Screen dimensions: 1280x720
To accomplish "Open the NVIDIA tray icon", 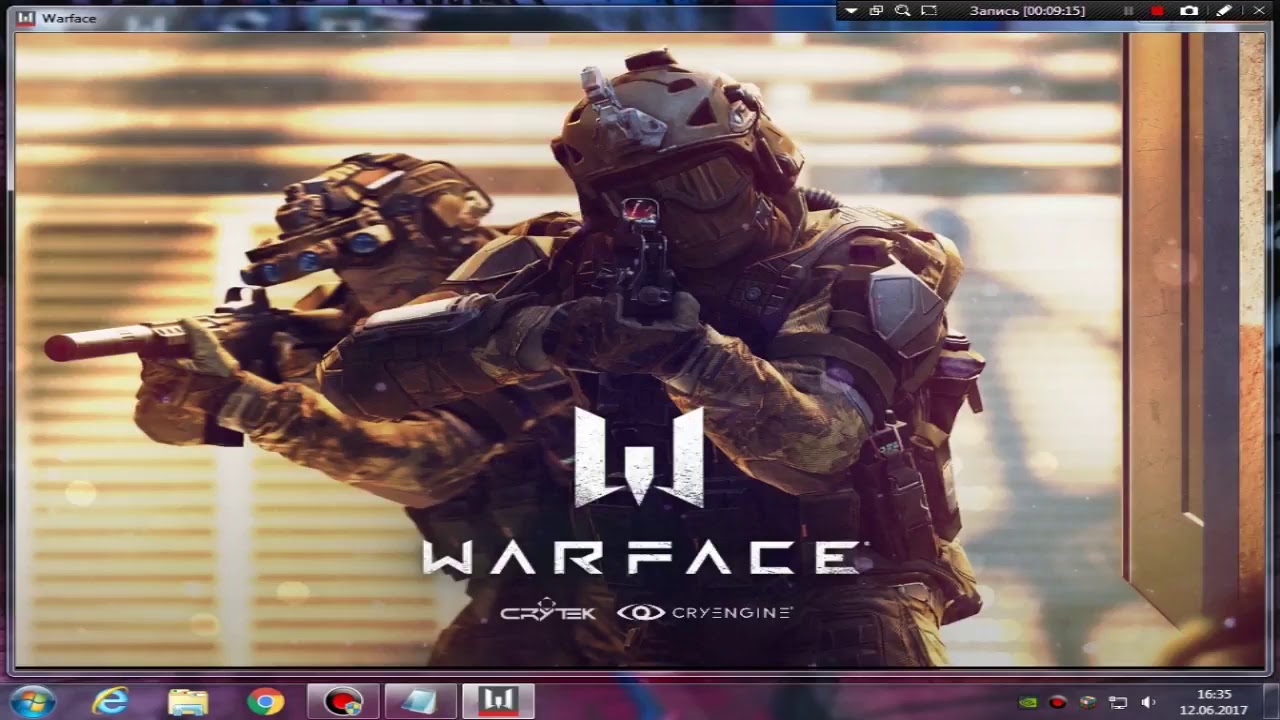I will (x=1027, y=702).
